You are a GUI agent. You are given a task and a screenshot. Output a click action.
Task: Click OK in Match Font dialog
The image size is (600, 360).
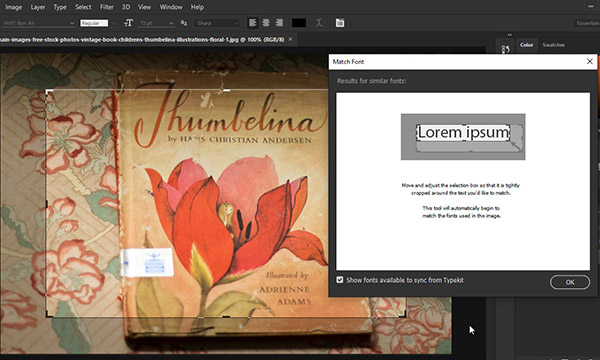(x=570, y=282)
